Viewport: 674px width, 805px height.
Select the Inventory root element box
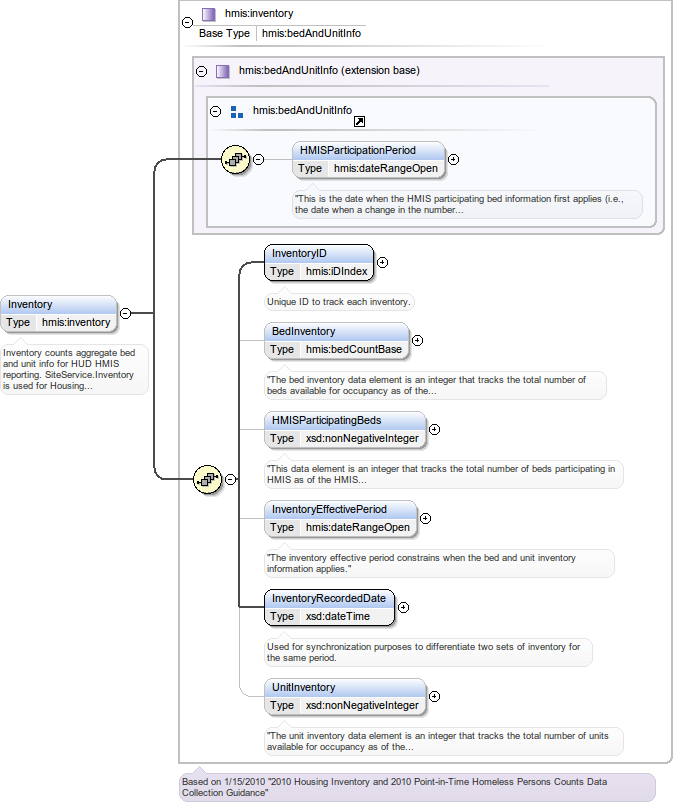59,304
